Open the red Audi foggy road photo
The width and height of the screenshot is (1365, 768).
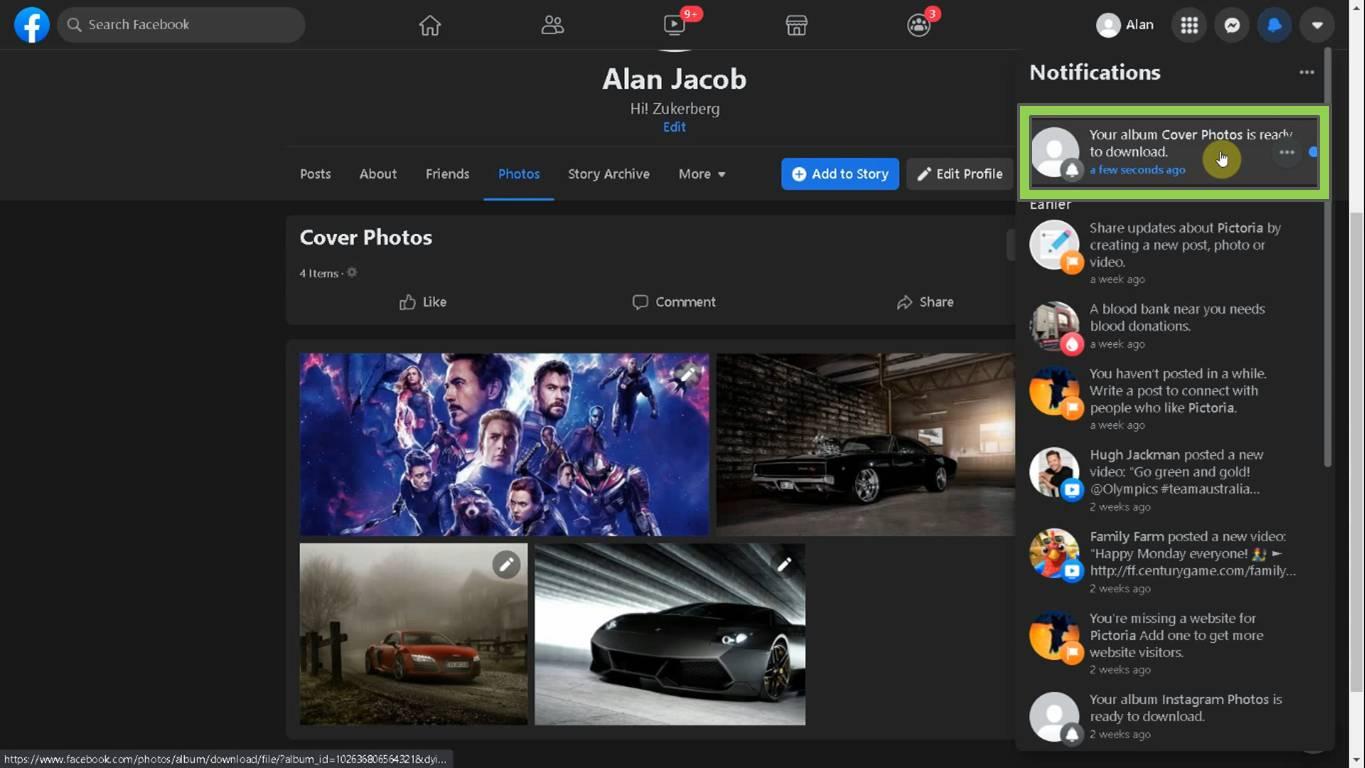click(x=414, y=634)
